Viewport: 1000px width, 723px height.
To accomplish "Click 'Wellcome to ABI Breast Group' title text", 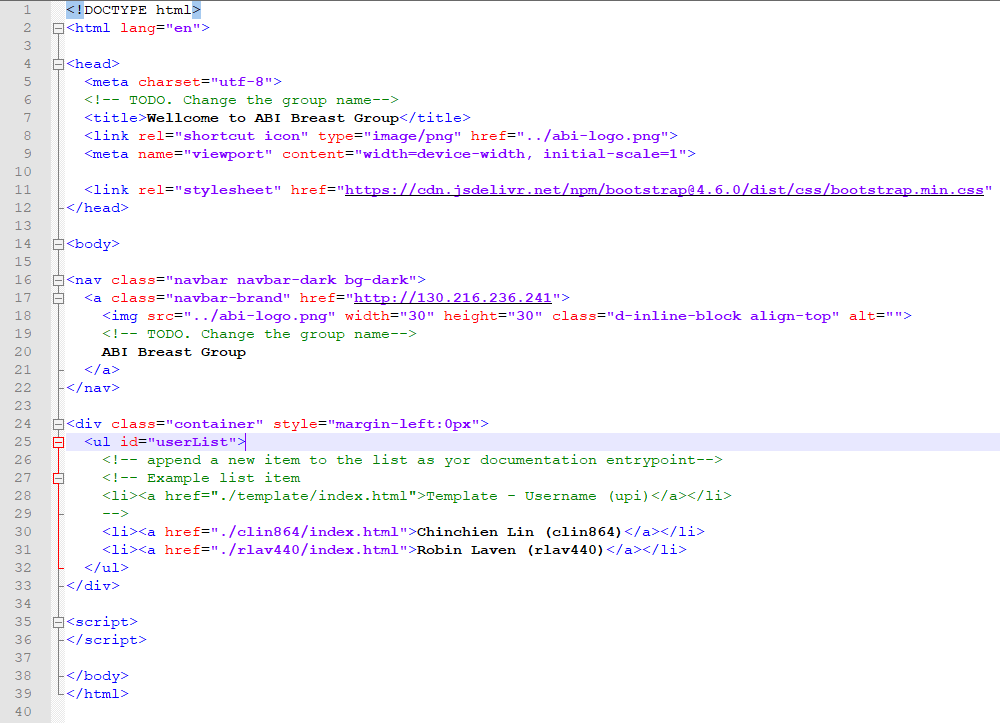I will [x=273, y=118].
